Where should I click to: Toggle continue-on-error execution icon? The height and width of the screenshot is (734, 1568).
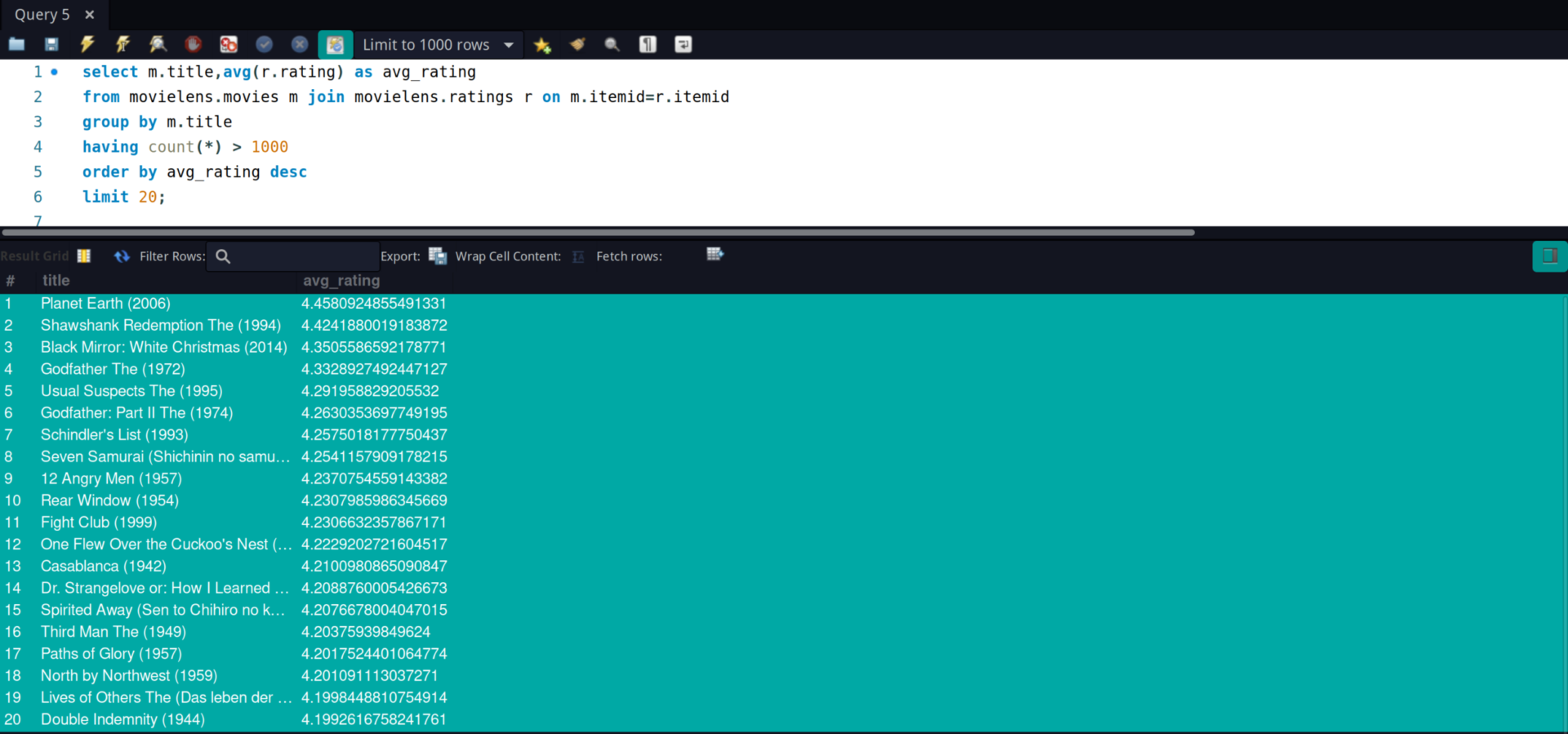tap(229, 45)
